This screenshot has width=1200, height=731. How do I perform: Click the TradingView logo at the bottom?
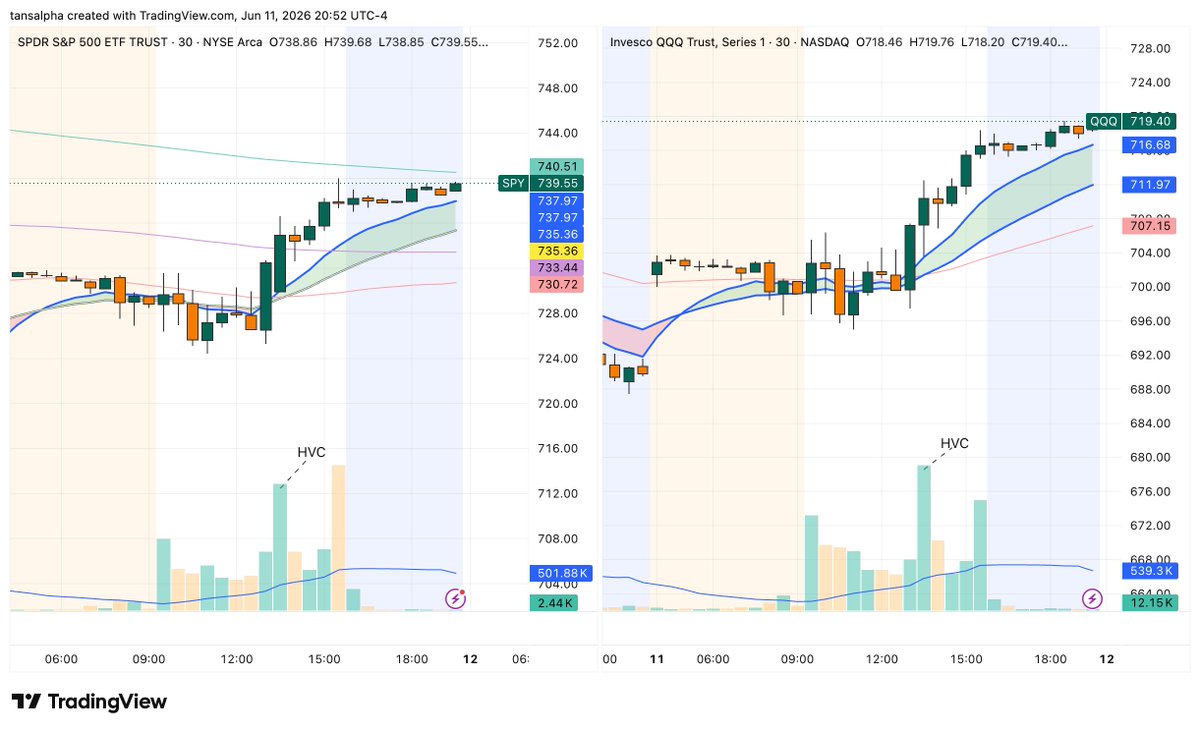coord(89,702)
